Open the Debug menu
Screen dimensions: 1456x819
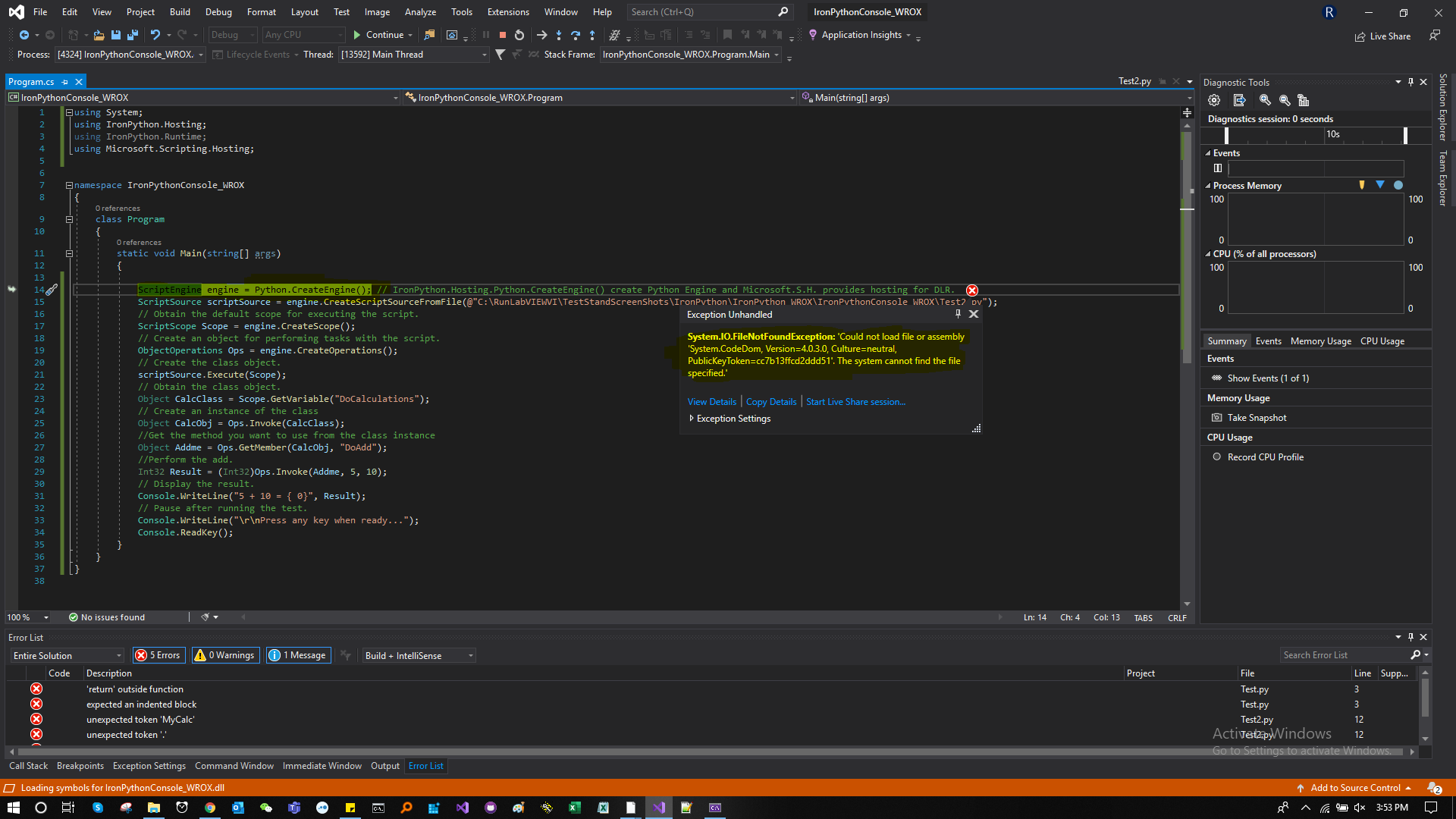coord(218,11)
